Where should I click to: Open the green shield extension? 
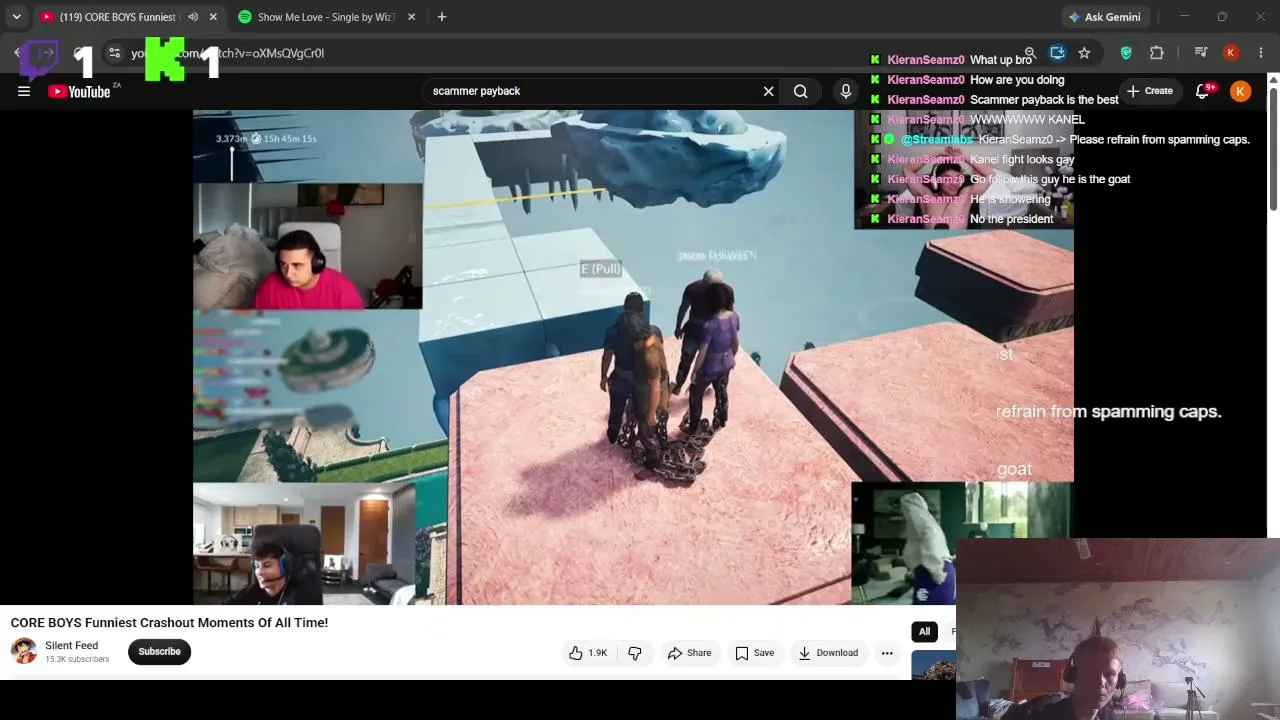[1126, 53]
